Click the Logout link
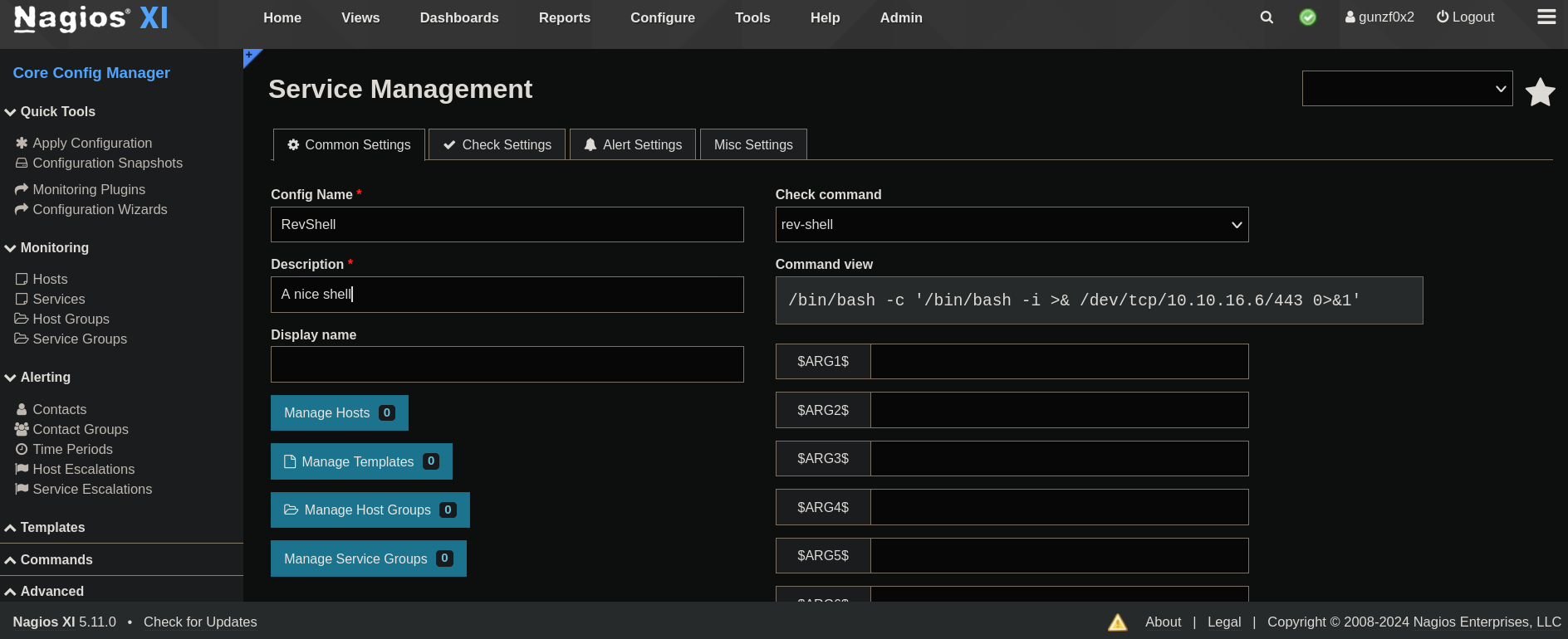The height and width of the screenshot is (639, 1568). (1465, 17)
